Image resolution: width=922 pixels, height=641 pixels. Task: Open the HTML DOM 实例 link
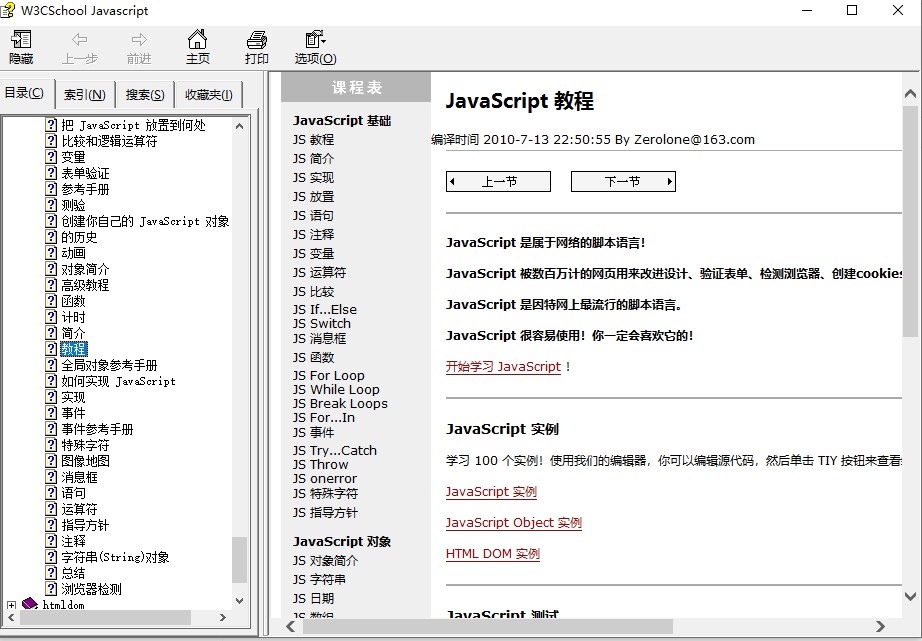pyautogui.click(x=493, y=554)
